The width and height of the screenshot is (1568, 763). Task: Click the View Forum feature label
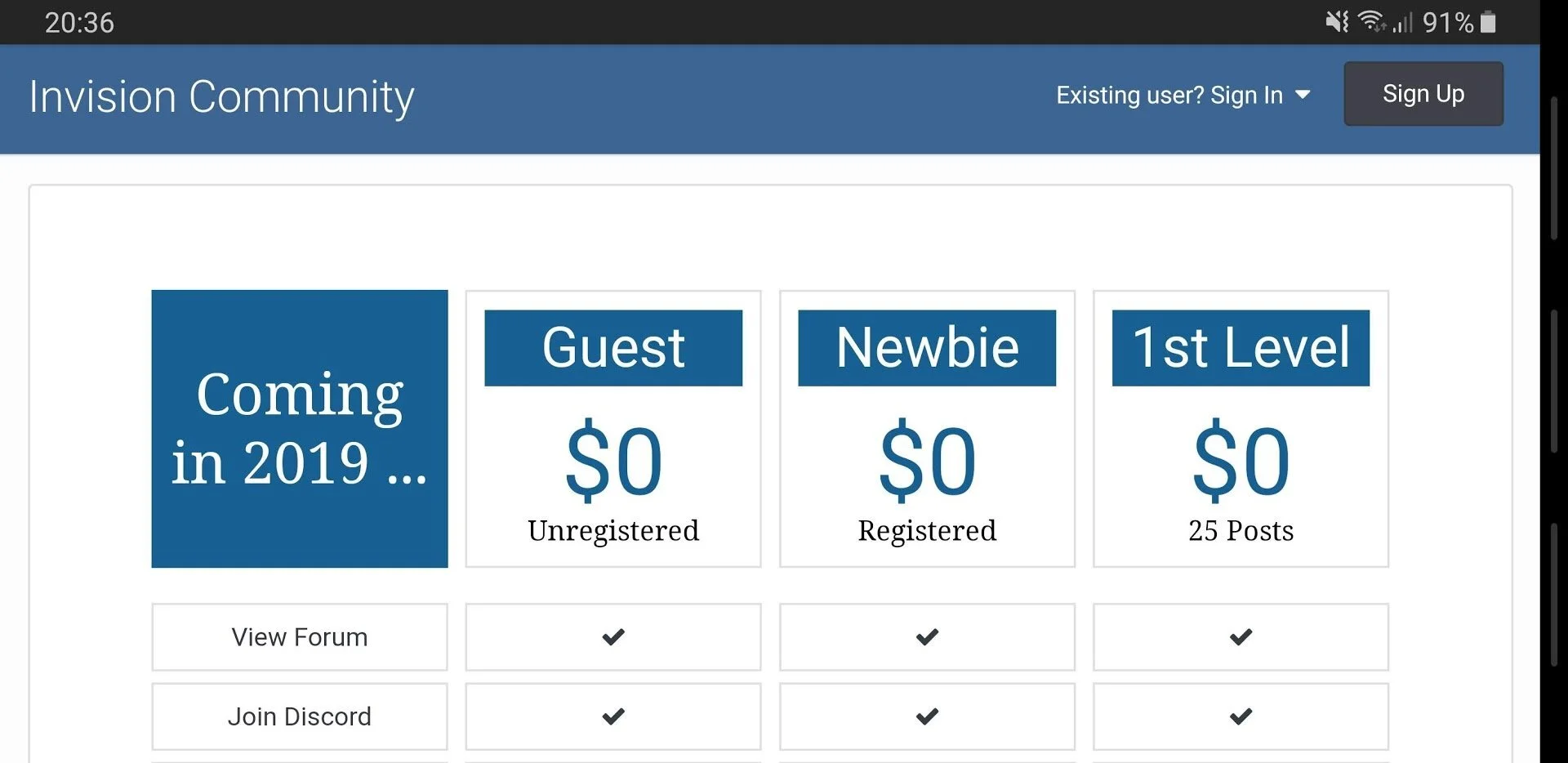click(x=300, y=636)
